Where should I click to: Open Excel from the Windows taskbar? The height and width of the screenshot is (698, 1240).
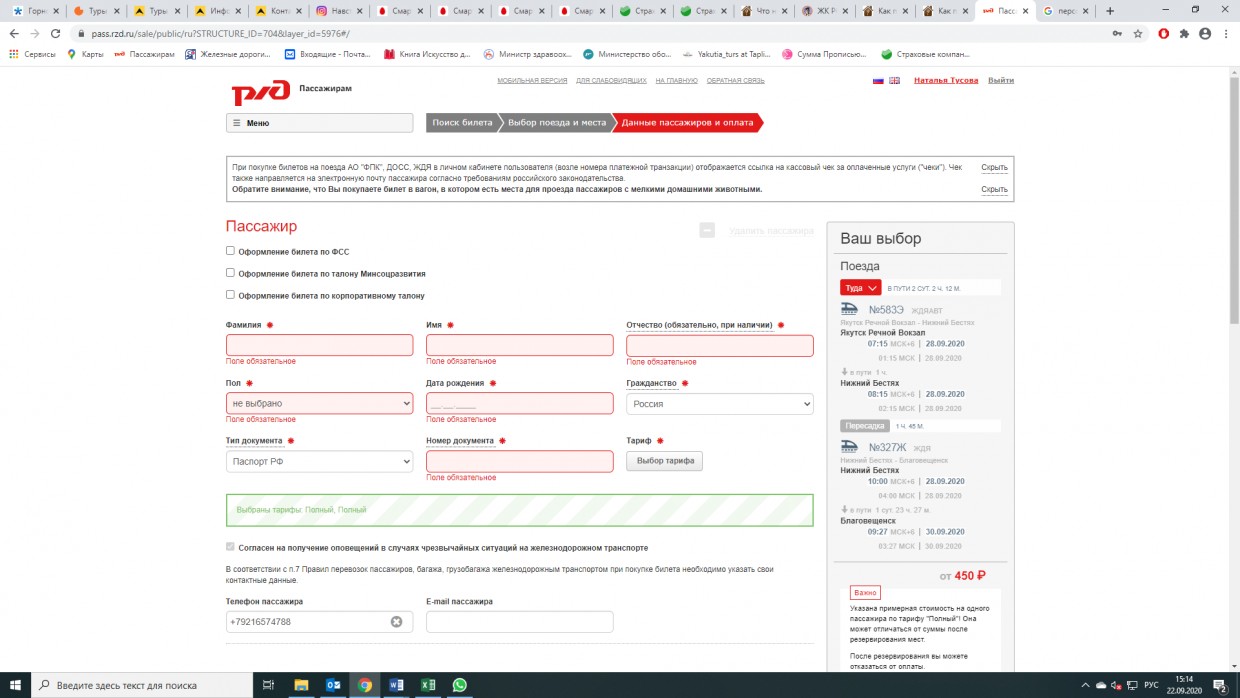(x=428, y=685)
